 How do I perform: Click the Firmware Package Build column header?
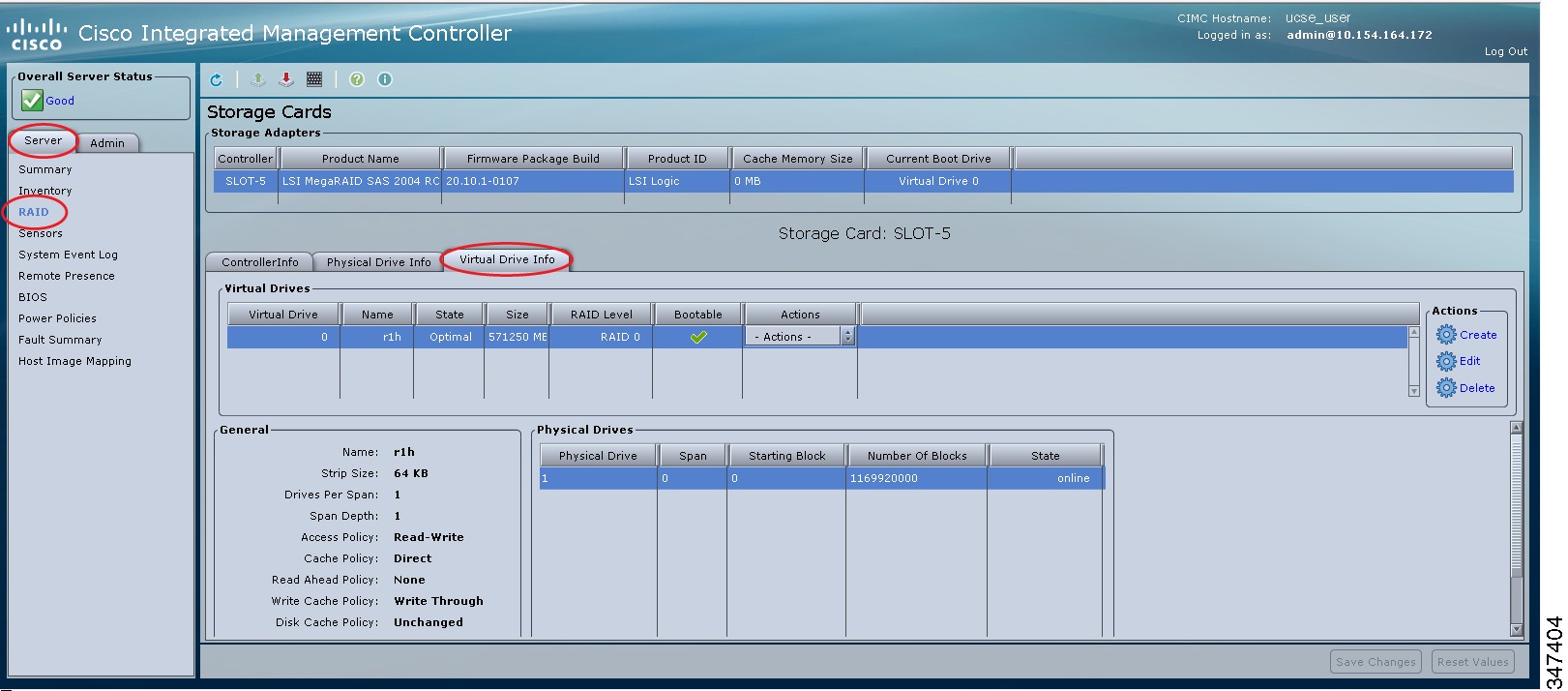(533, 159)
